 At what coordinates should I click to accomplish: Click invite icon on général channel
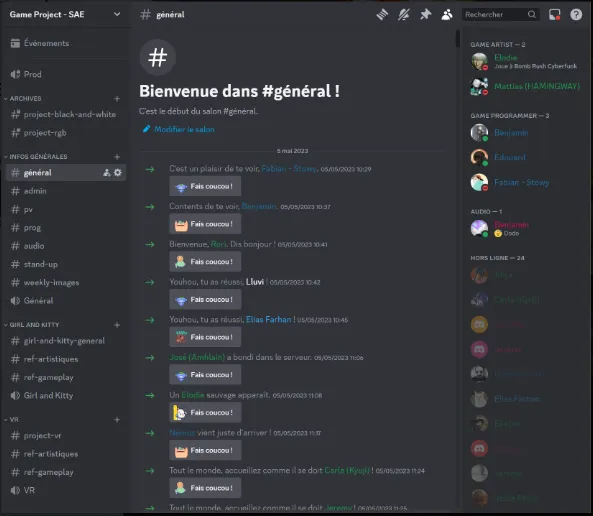click(x=107, y=173)
